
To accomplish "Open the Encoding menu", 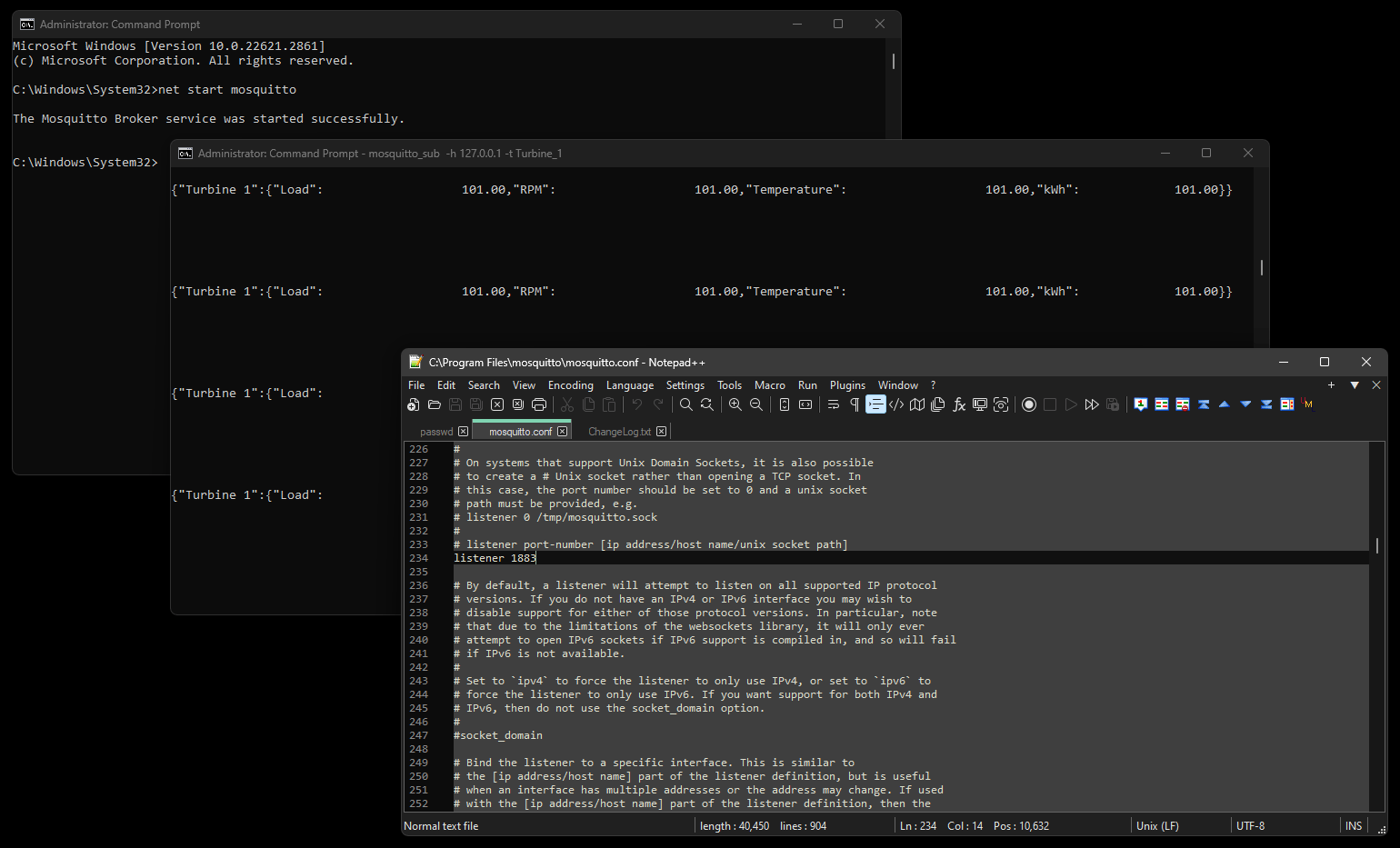I will 570,385.
